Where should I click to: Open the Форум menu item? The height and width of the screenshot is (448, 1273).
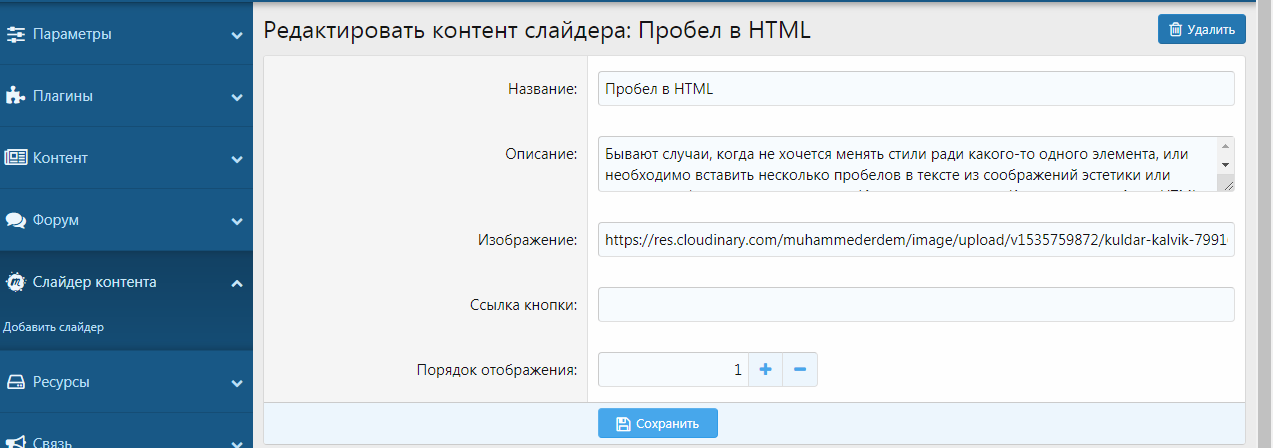click(56, 220)
